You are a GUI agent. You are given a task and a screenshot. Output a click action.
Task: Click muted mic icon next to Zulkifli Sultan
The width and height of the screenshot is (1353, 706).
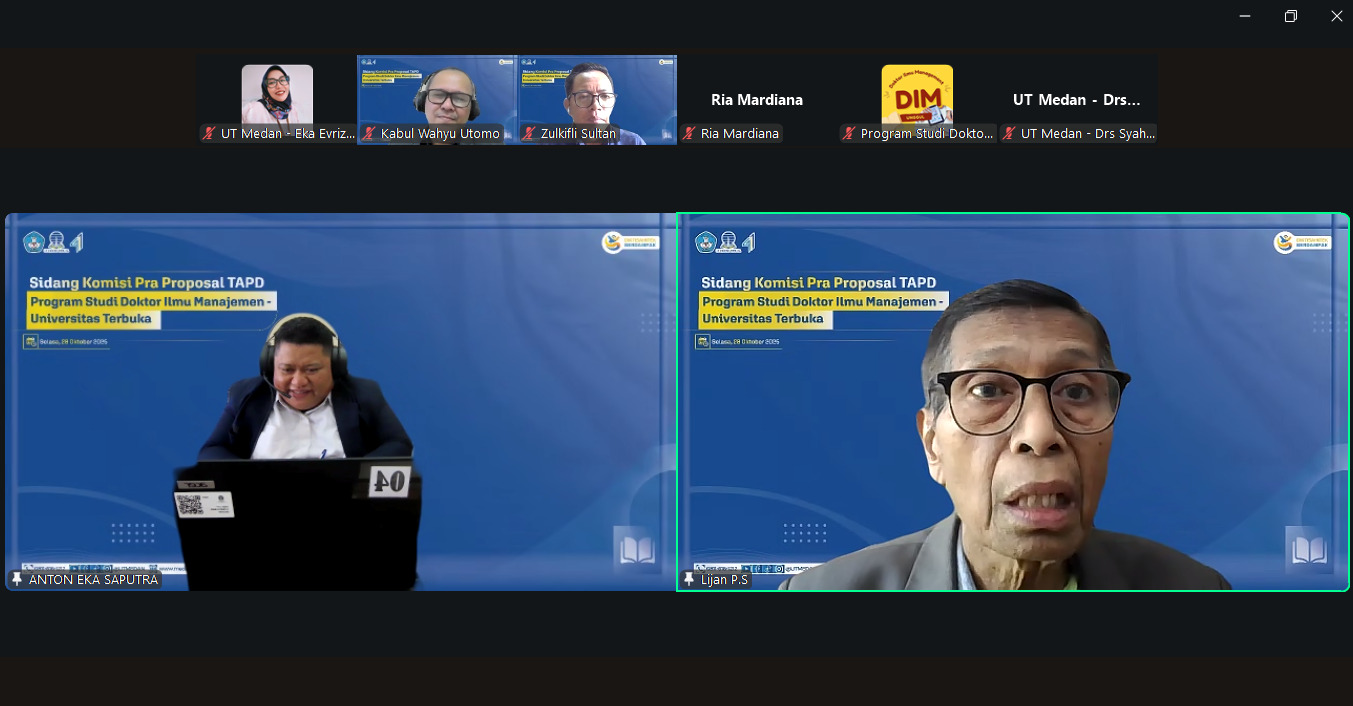529,134
